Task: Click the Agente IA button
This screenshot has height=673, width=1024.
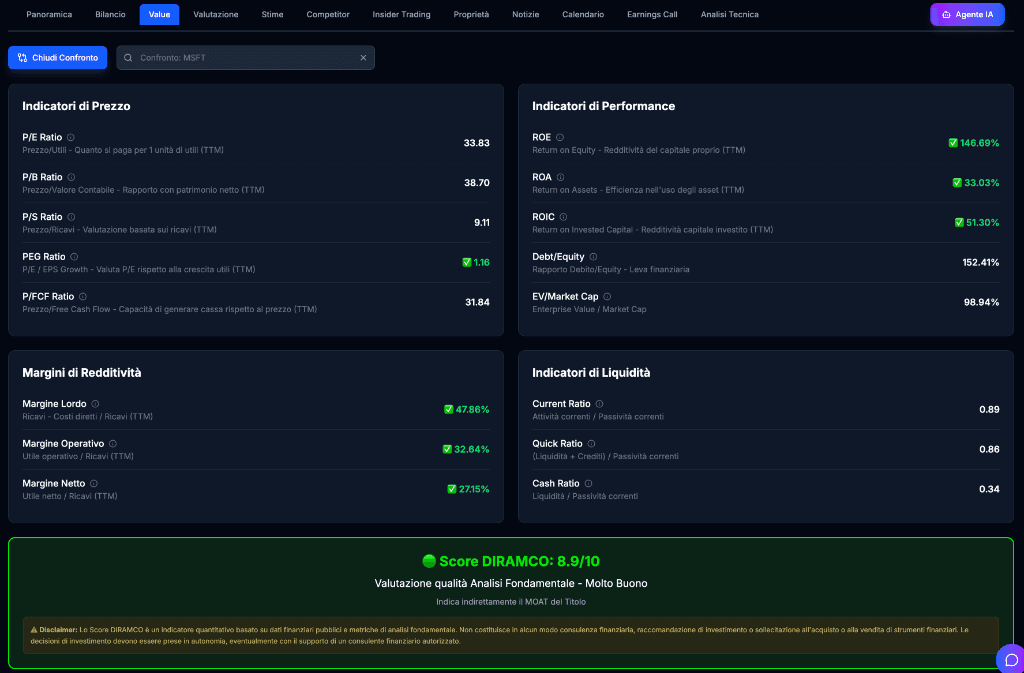Action: (x=967, y=14)
